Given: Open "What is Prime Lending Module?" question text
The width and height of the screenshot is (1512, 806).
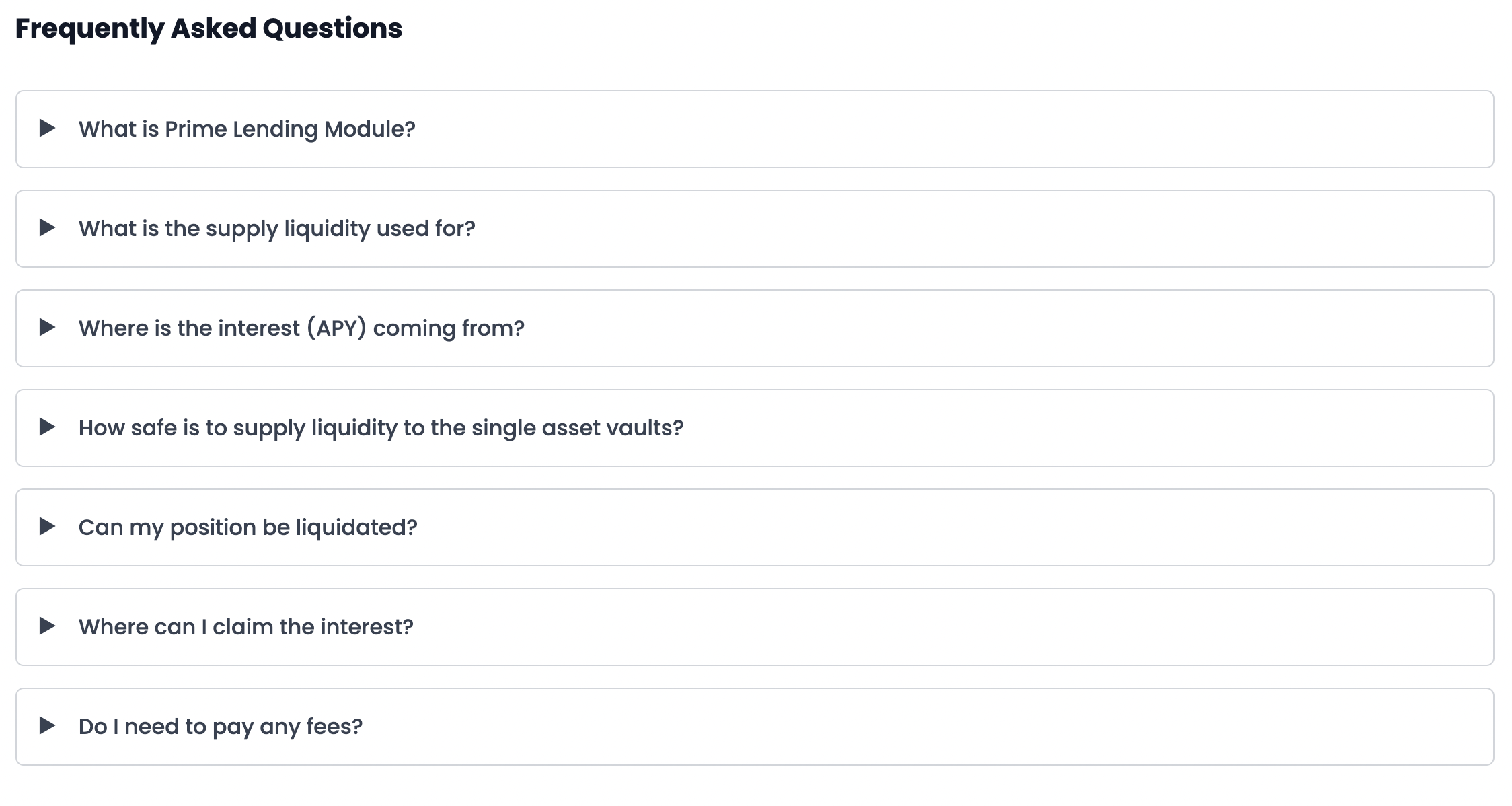Looking at the screenshot, I should pos(247,129).
